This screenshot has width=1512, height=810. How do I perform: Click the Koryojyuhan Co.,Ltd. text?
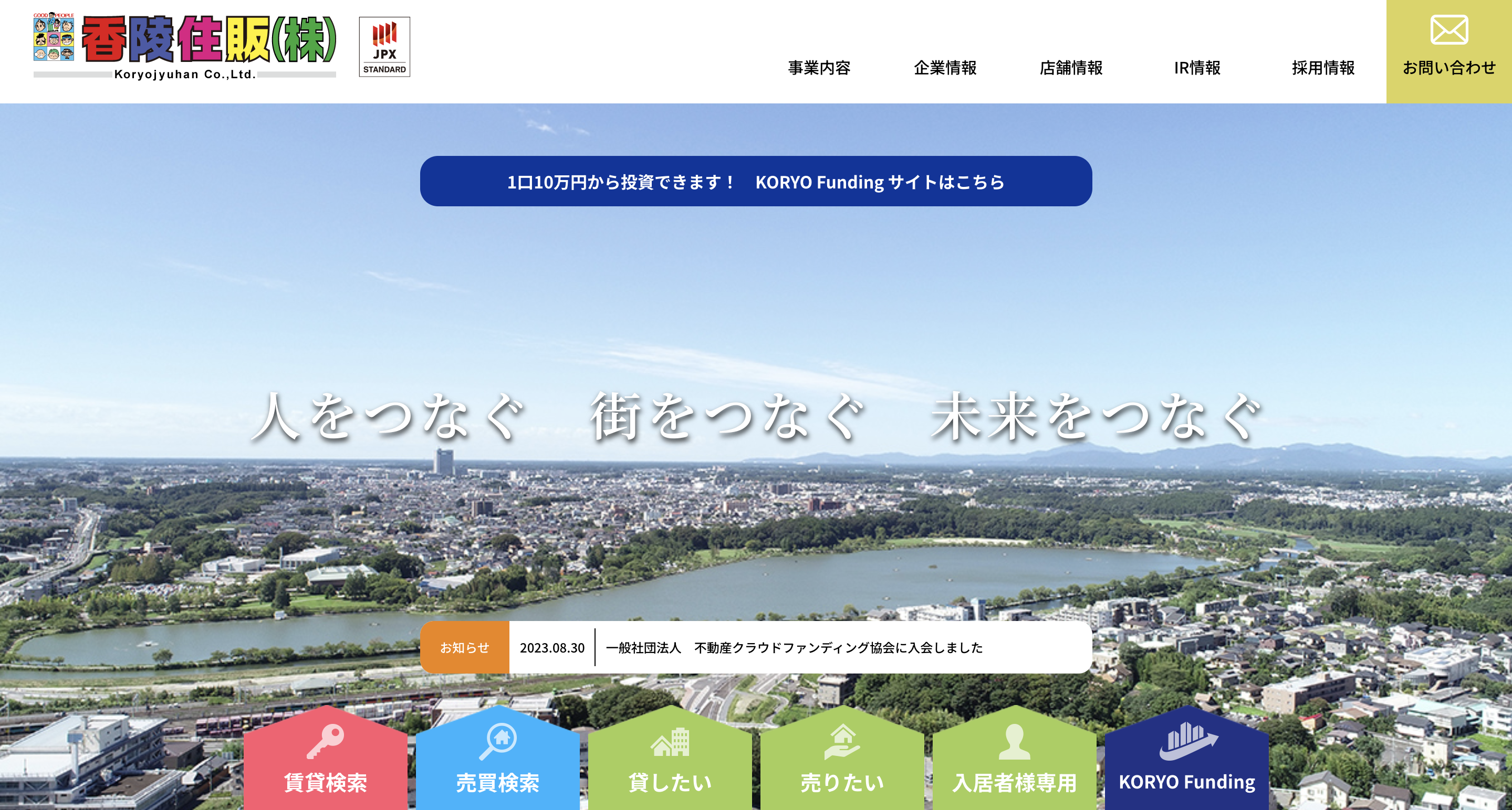[185, 75]
